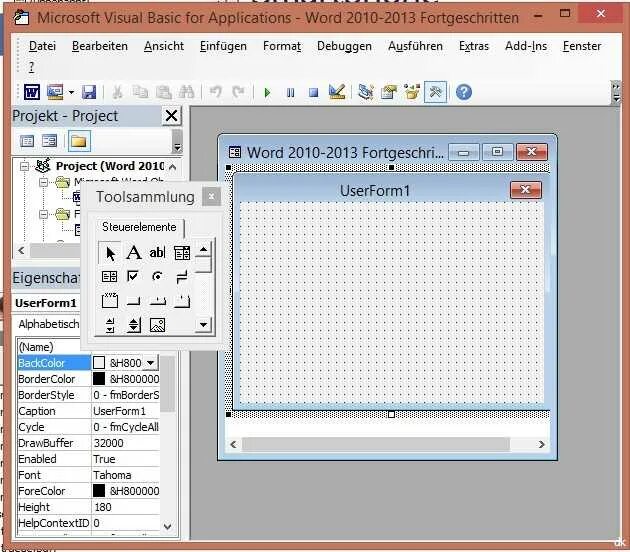The width and height of the screenshot is (630, 552).
Task: Copy icon in the toolbar
Action: [x=140, y=92]
